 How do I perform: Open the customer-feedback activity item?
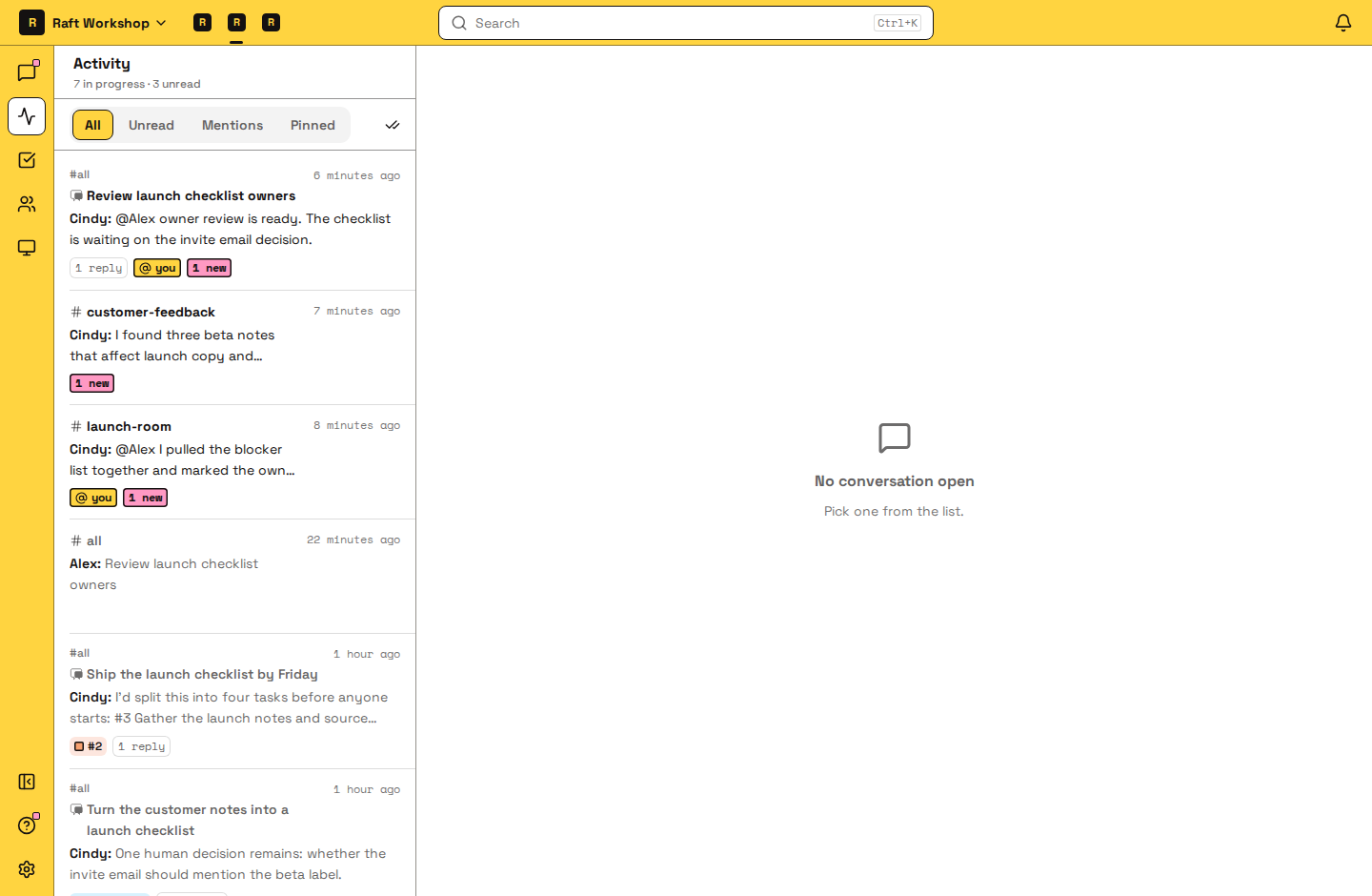[x=234, y=347]
